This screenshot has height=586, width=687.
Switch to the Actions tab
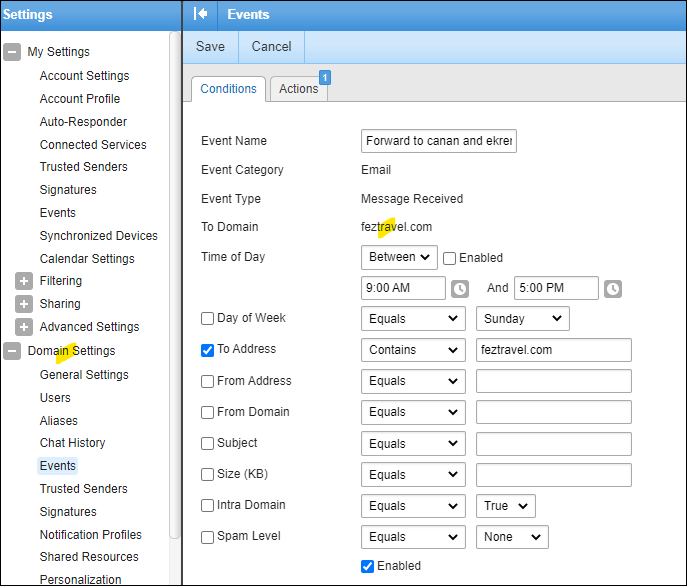(298, 89)
